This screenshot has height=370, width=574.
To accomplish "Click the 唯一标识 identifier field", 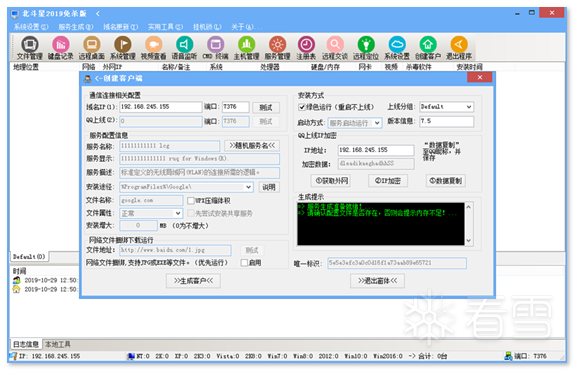I will pos(397,263).
